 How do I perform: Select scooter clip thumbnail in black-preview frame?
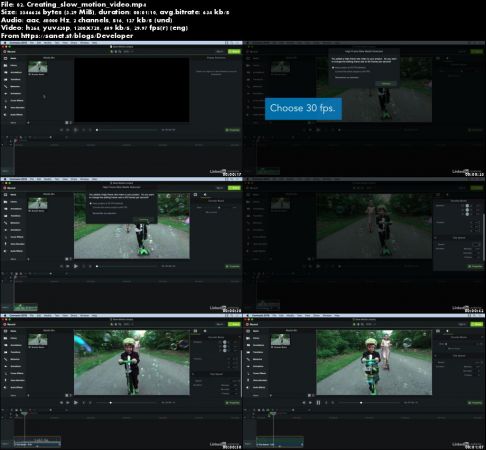tap(38, 67)
